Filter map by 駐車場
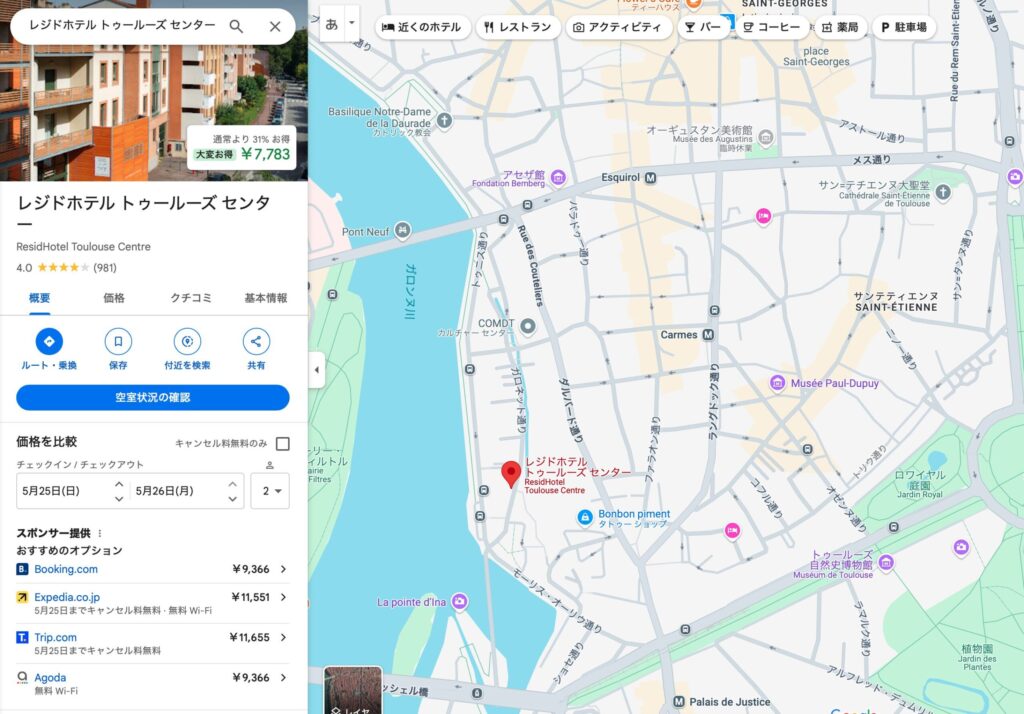This screenshot has height=714, width=1024. pos(904,27)
